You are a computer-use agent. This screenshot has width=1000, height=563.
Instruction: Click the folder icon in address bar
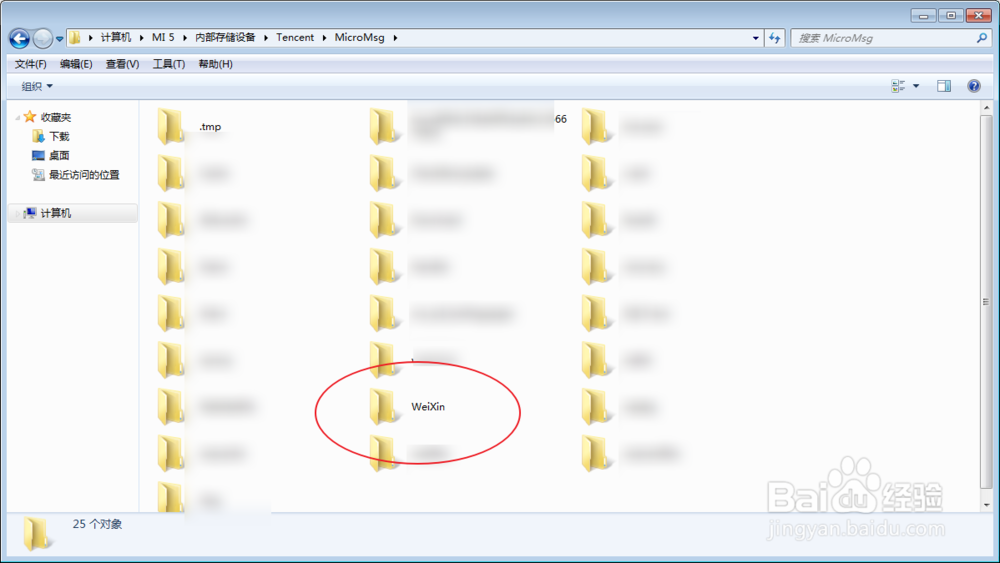(x=75, y=38)
